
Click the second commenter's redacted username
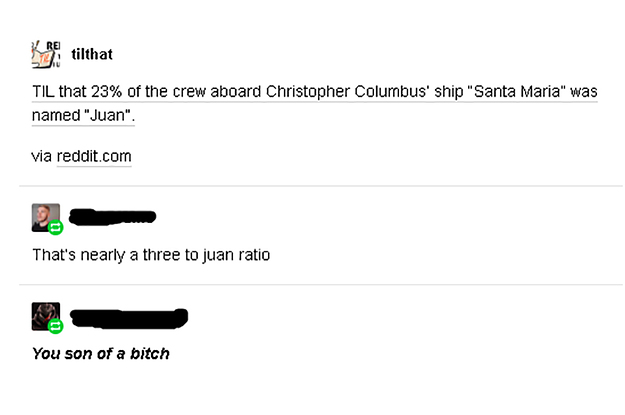[130, 318]
